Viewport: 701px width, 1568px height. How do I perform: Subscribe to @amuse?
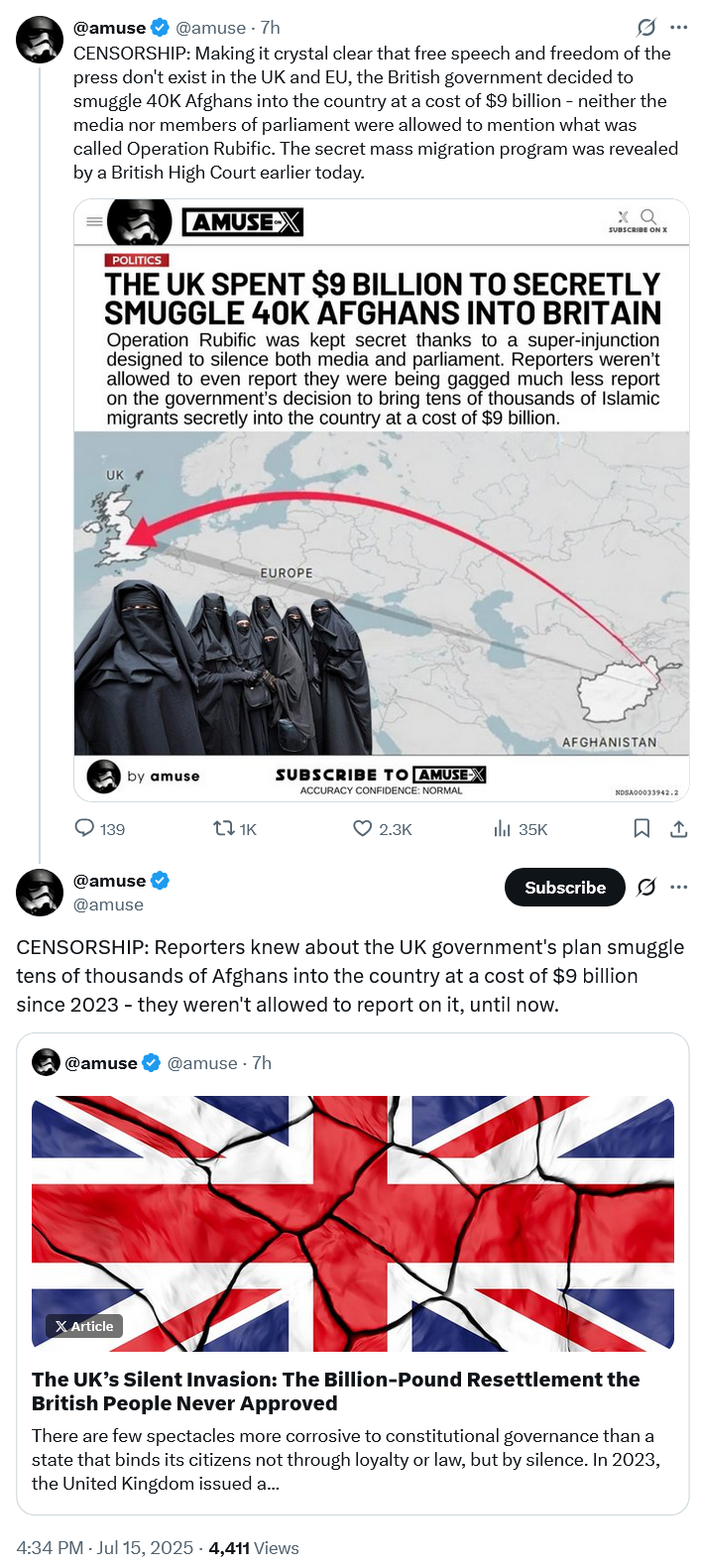565,888
